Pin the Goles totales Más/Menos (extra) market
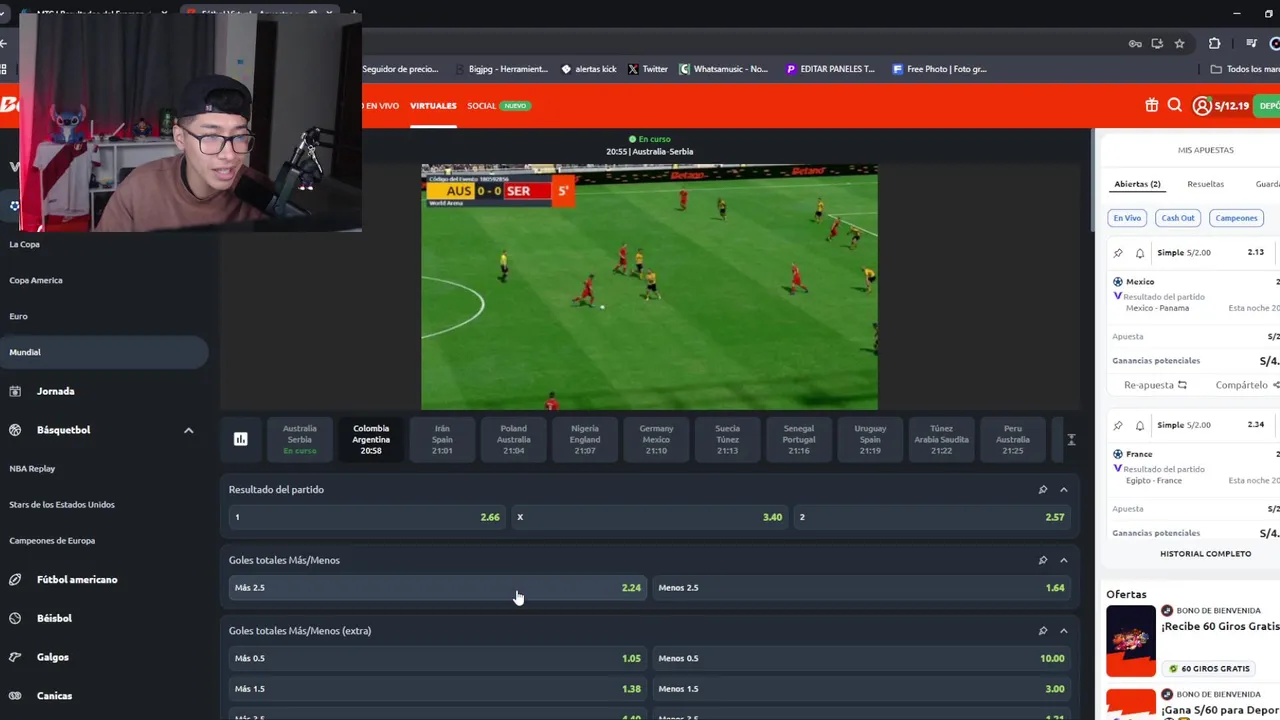Viewport: 1280px width, 720px height. pos(1043,631)
